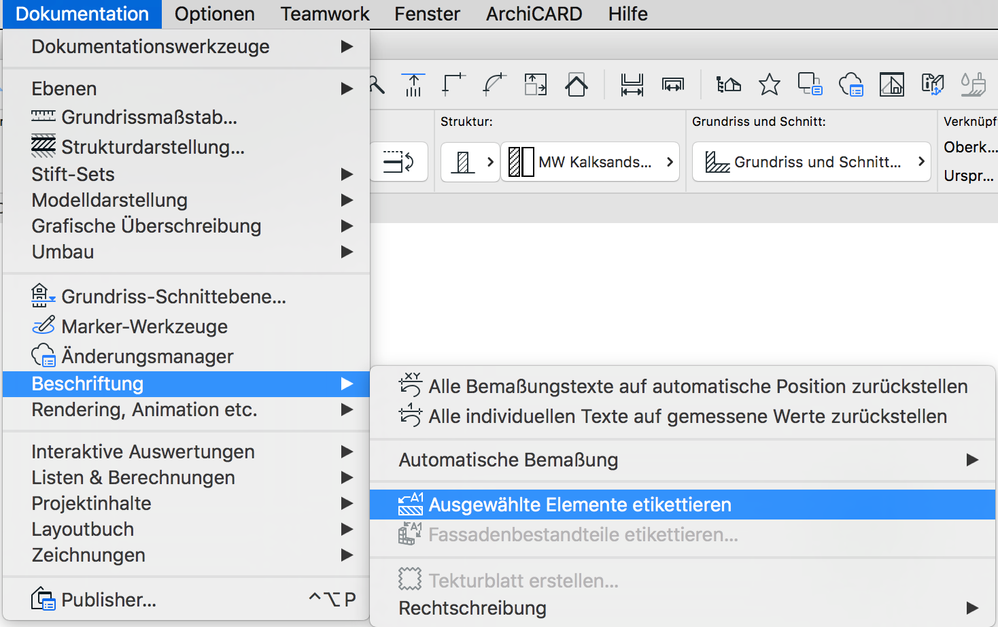Click the geometry flip button with arrows
Viewport: 998px width, 627px height.
tap(399, 162)
